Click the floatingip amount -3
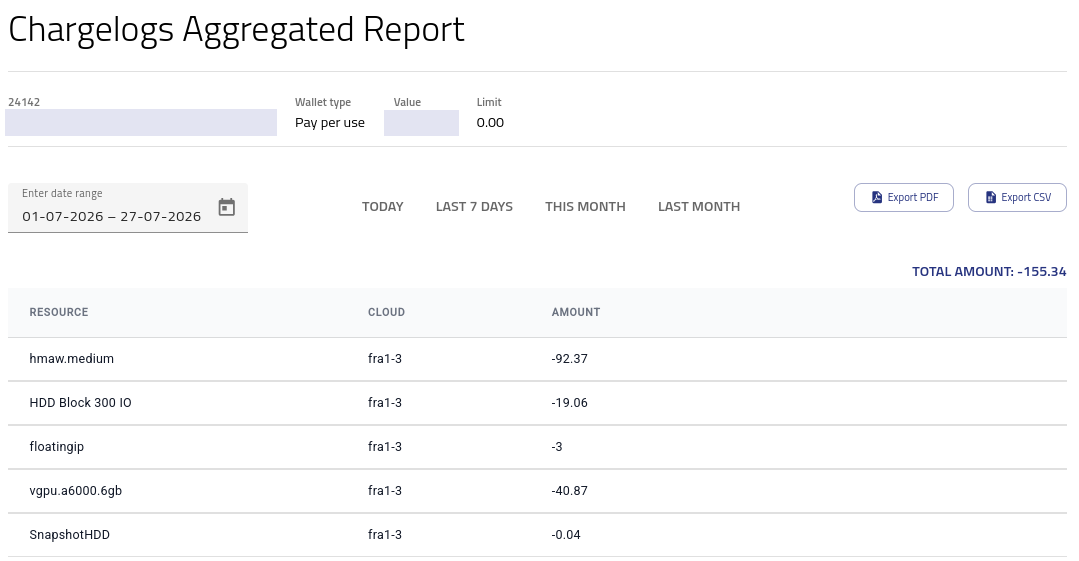The height and width of the screenshot is (561, 1079). coord(557,447)
